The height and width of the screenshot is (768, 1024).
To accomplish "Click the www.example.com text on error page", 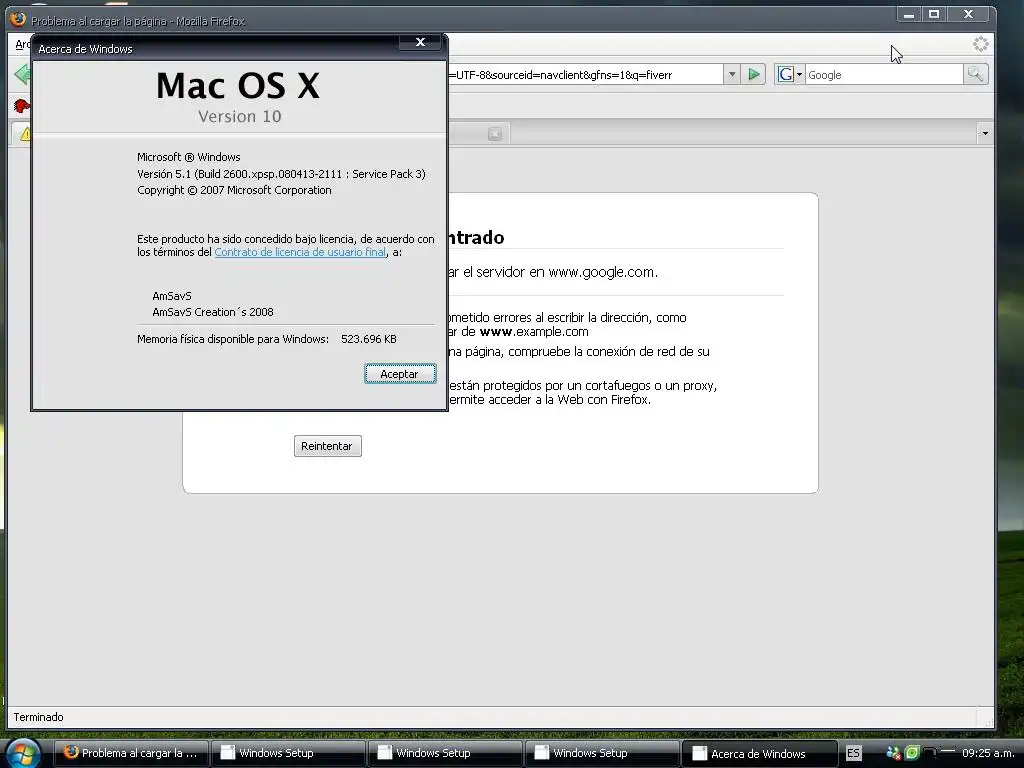I will (534, 332).
